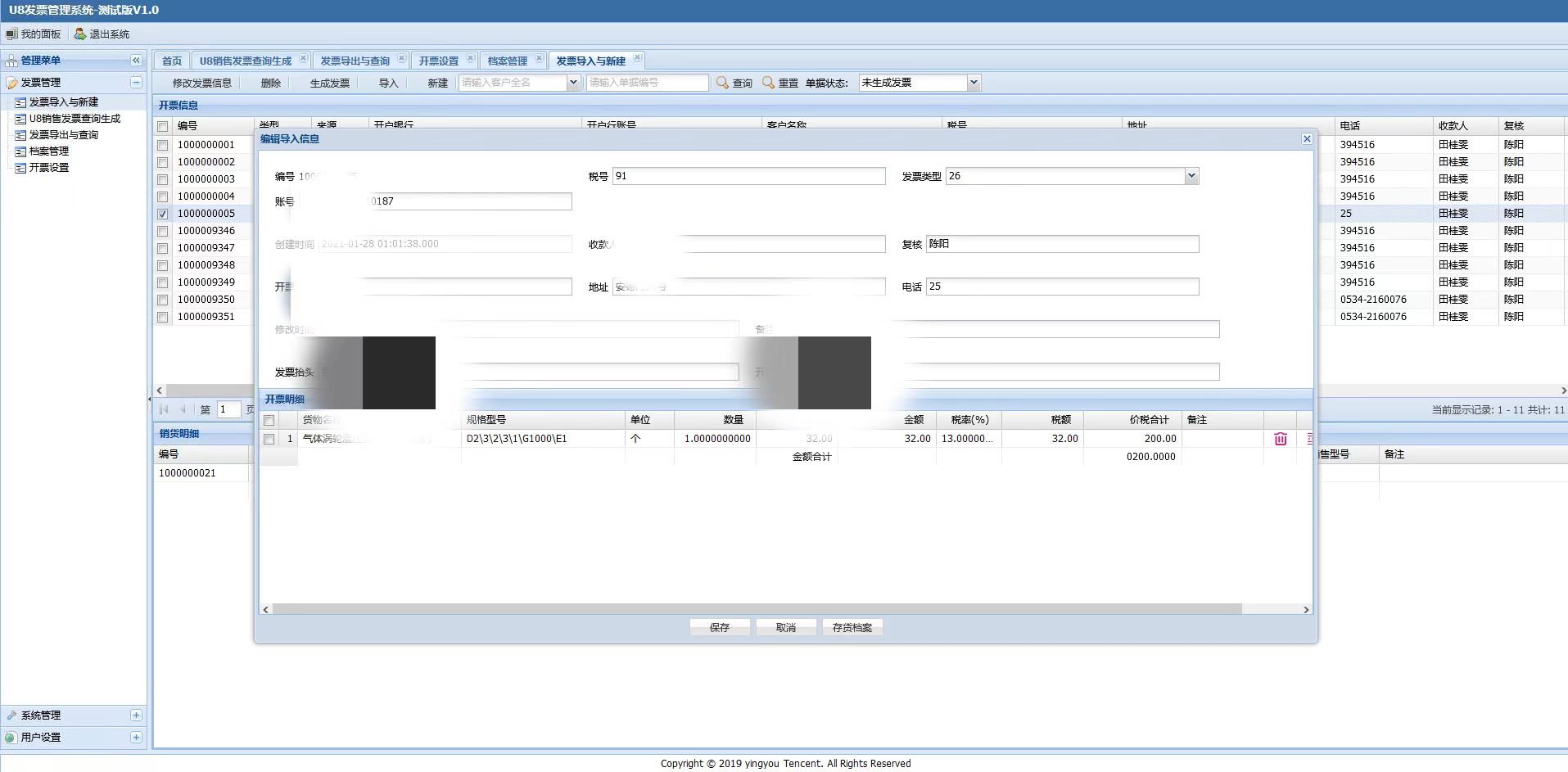Close the 编辑导入信息 dialog

1307,139
